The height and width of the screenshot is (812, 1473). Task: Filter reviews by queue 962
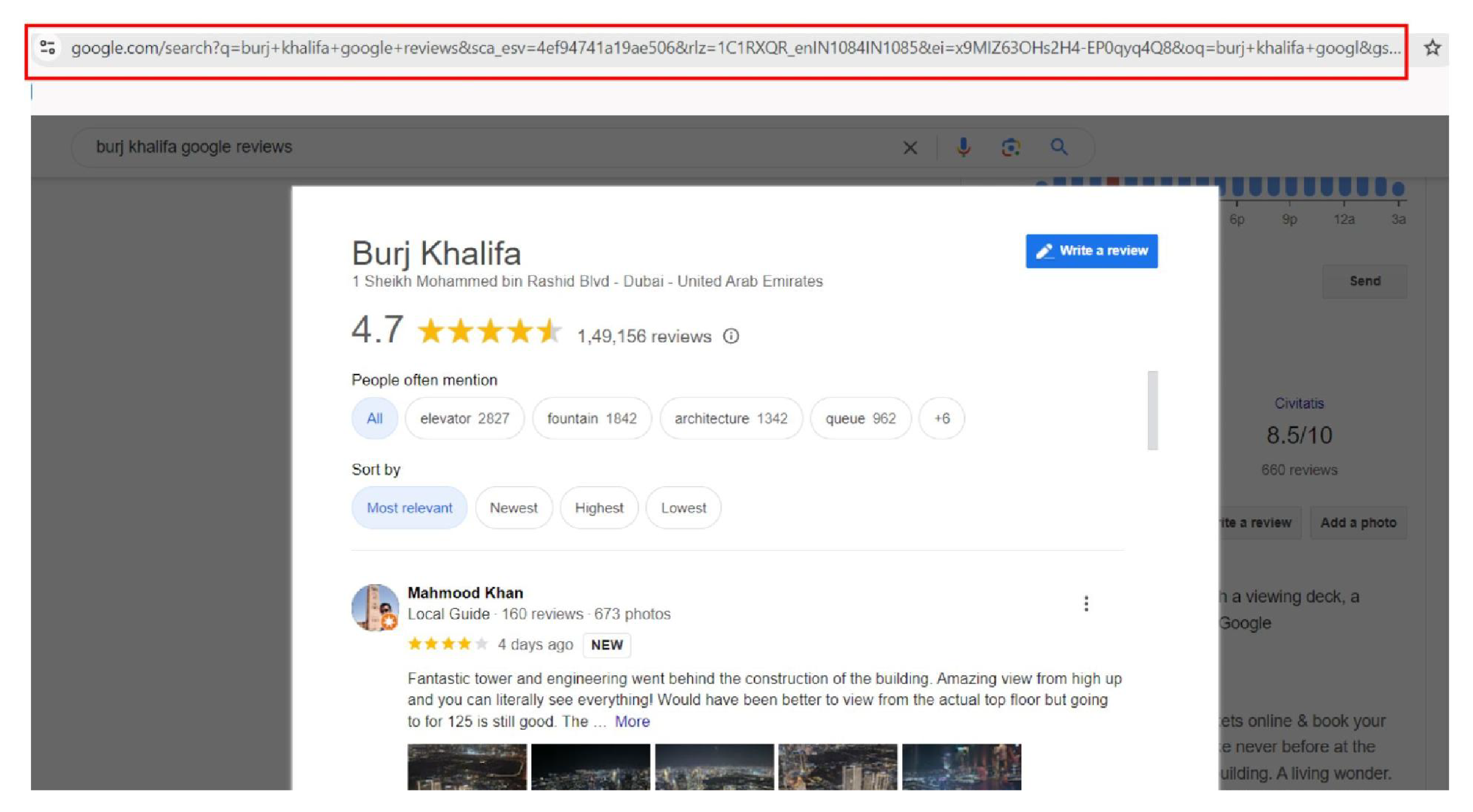click(x=859, y=418)
